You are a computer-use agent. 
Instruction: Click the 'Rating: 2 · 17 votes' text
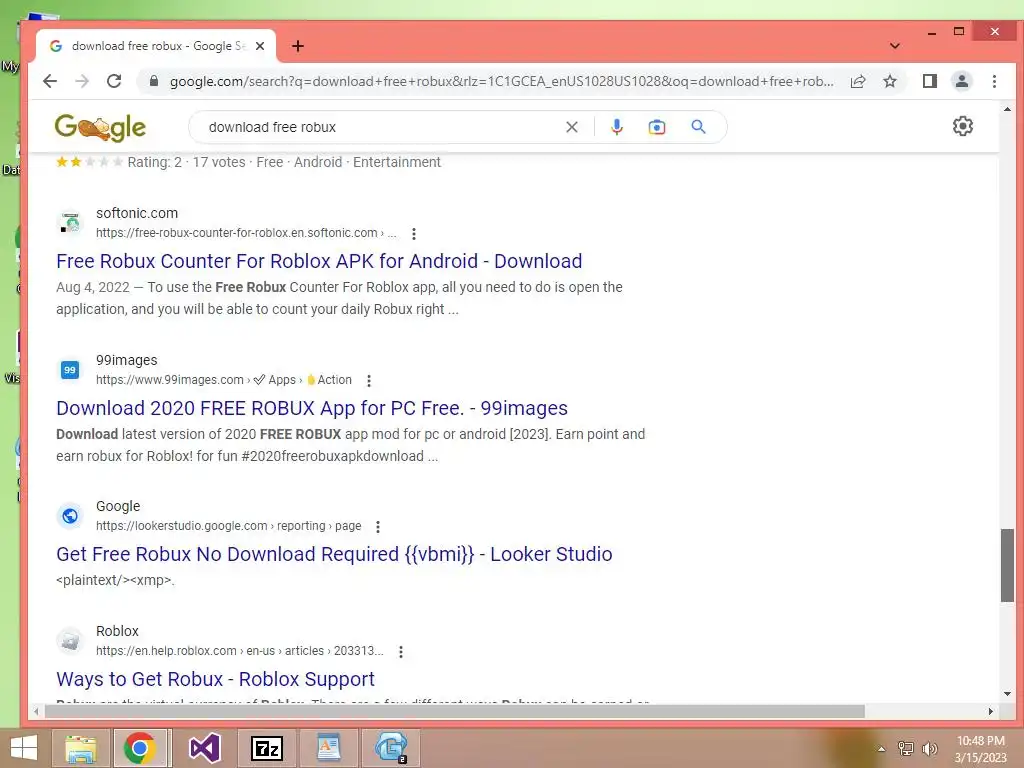(186, 162)
